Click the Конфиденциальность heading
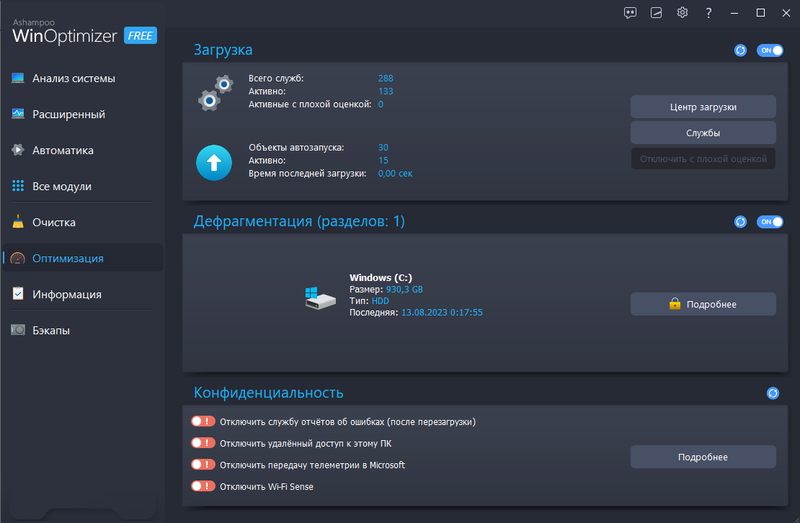 click(268, 392)
